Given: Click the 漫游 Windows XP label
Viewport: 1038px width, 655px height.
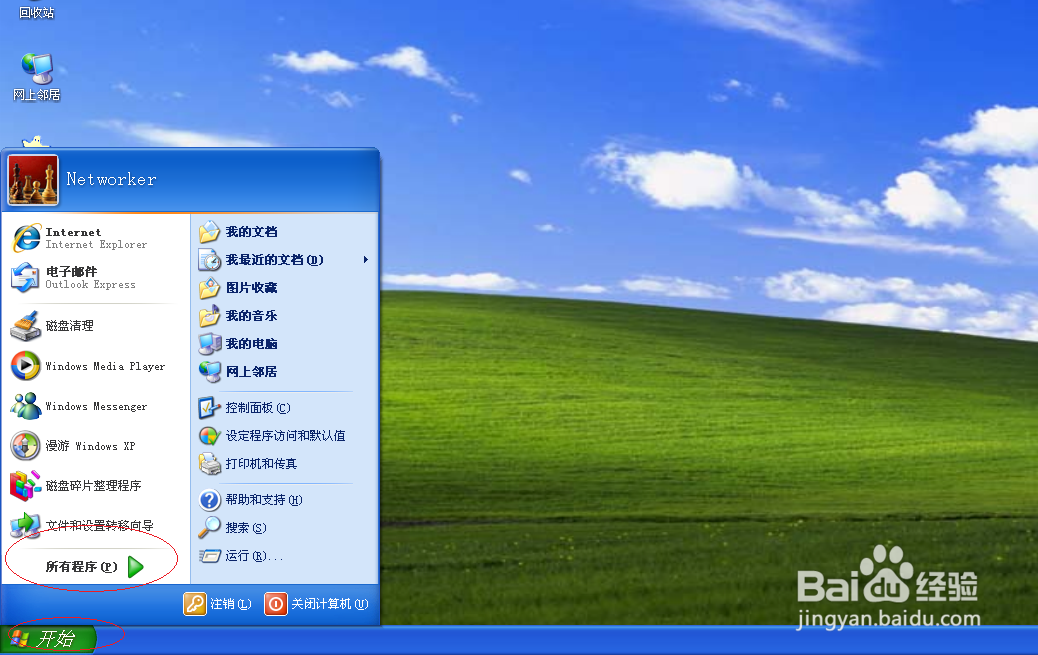Looking at the screenshot, I should 90,446.
